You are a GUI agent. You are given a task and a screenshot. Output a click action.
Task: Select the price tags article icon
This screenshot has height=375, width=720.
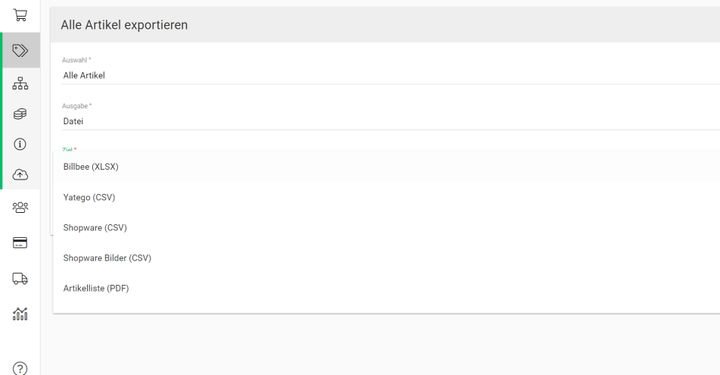coord(20,50)
